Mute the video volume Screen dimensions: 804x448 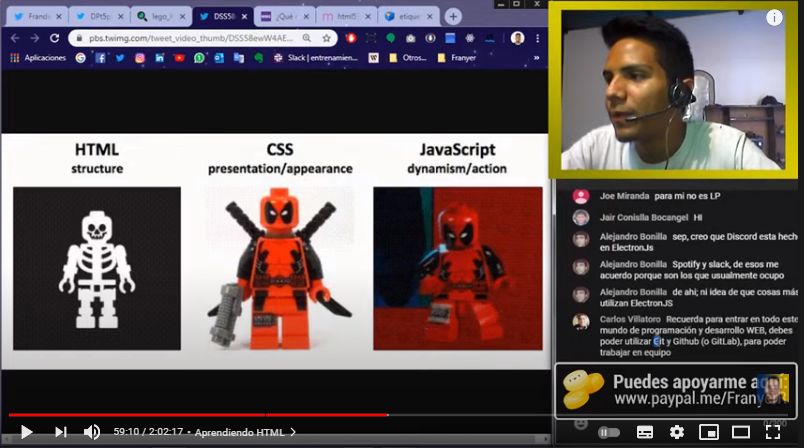(x=92, y=432)
